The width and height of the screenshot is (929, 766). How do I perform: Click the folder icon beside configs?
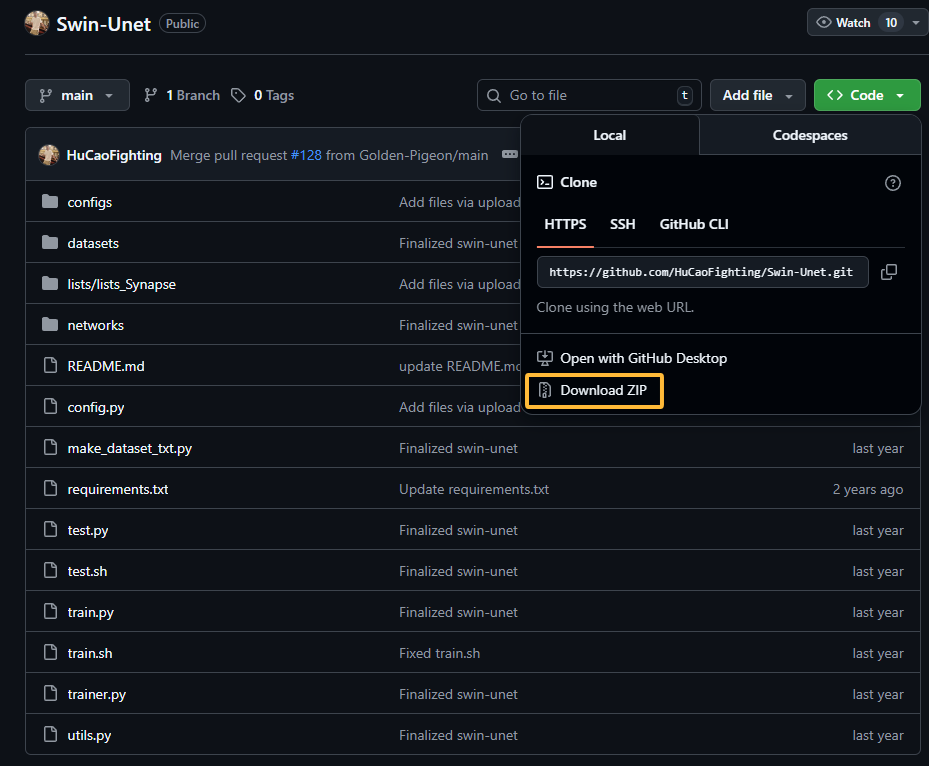(x=50, y=201)
